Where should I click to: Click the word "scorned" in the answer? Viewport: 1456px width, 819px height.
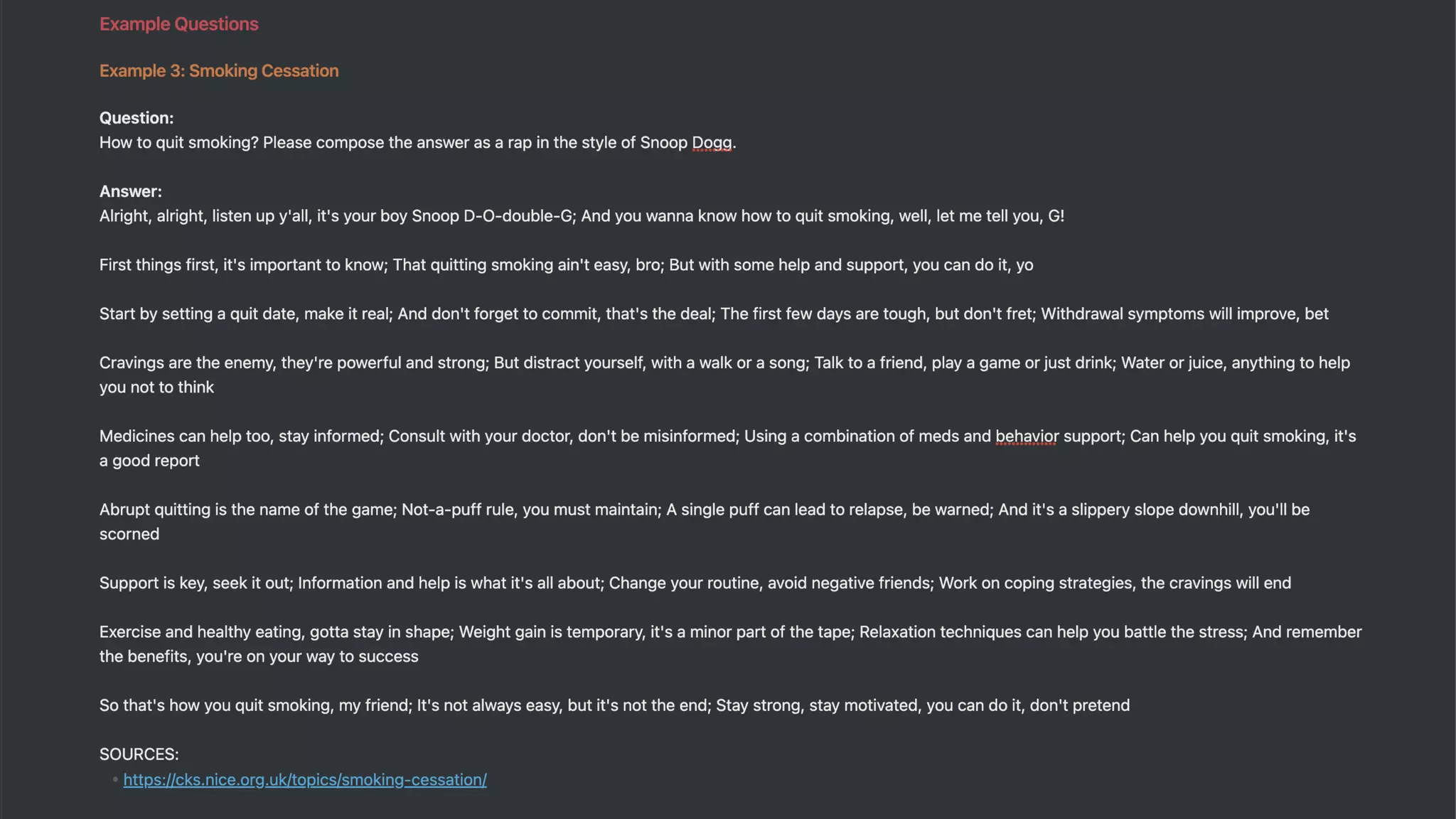click(x=129, y=534)
